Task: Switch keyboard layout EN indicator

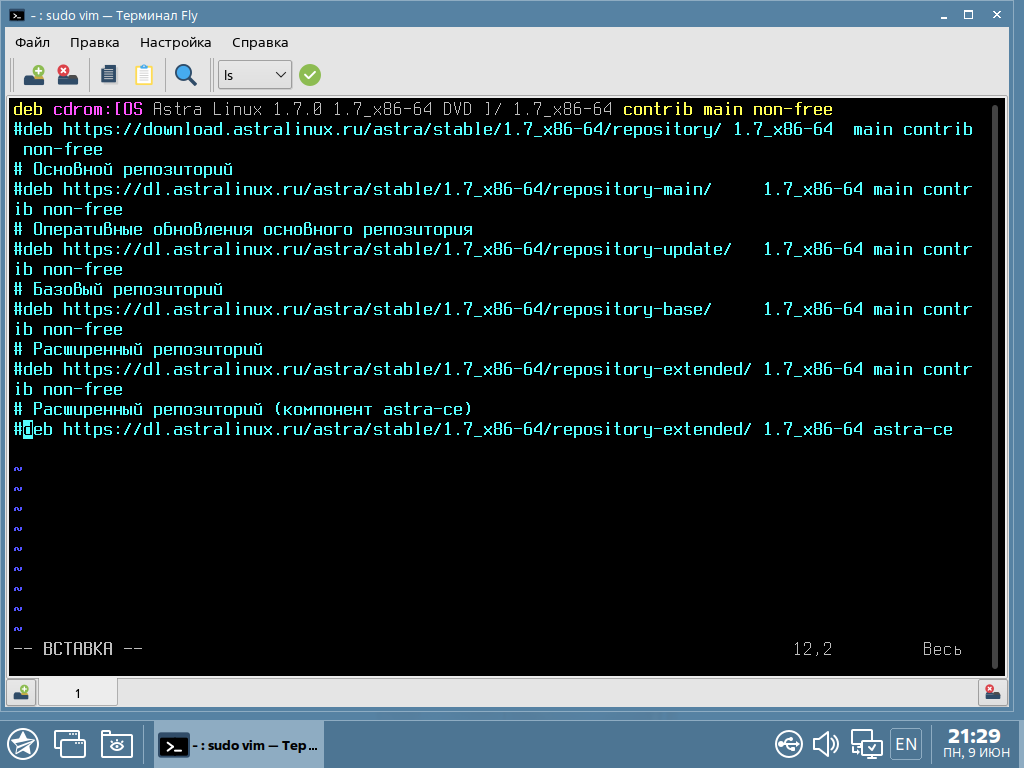Action: [x=906, y=744]
